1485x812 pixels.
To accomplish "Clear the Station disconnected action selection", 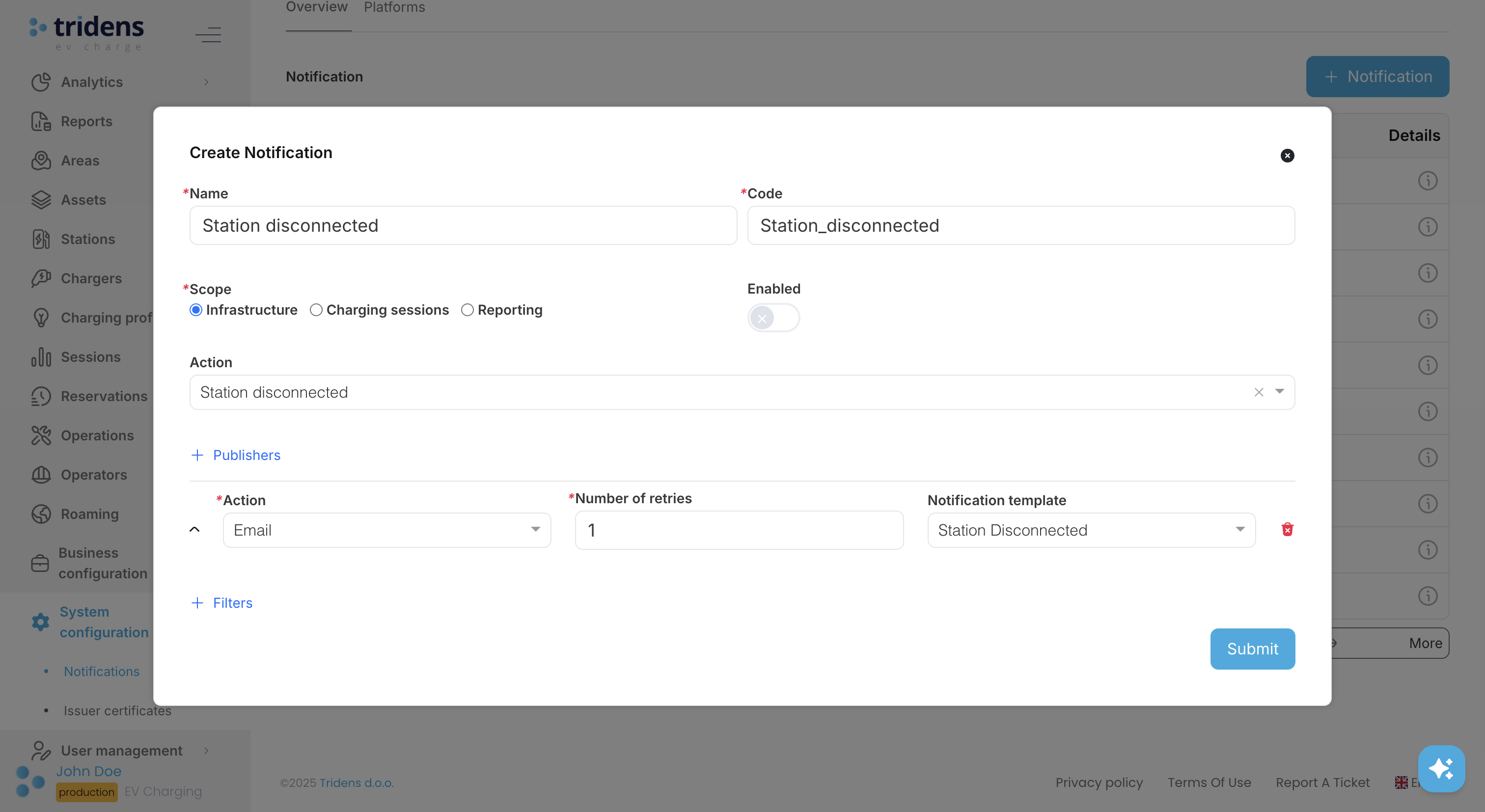I will pyautogui.click(x=1258, y=392).
